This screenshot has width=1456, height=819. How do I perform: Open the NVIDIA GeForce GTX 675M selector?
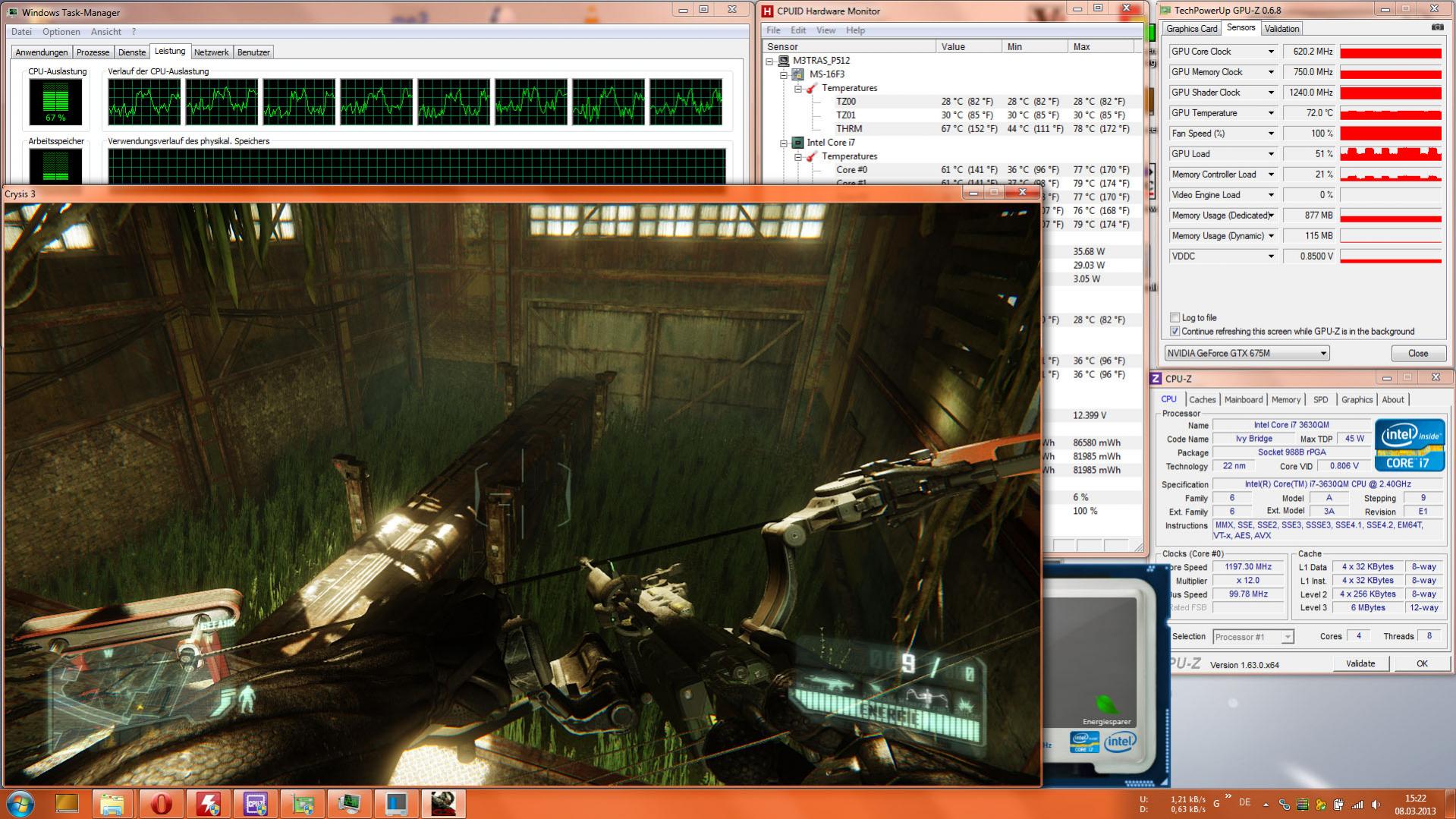[x=1247, y=354]
